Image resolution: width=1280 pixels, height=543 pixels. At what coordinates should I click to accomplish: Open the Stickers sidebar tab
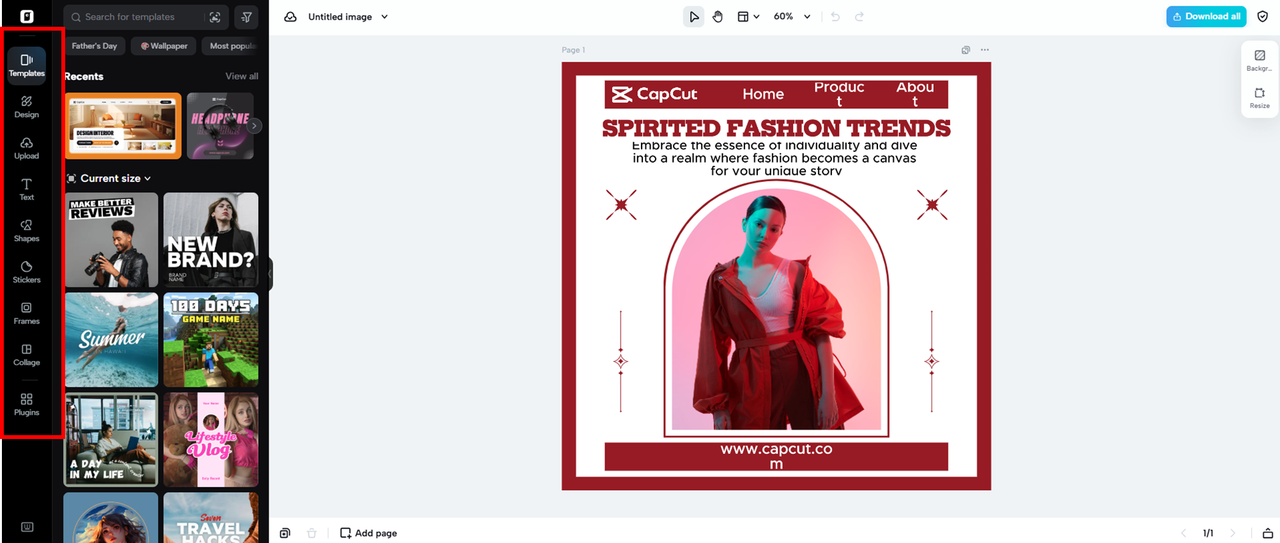tap(27, 272)
